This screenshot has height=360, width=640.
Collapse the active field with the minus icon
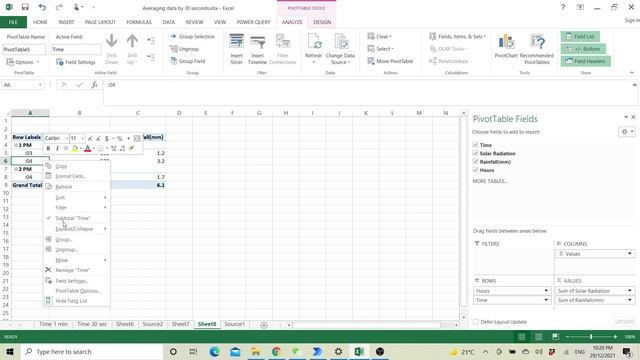click(151, 57)
